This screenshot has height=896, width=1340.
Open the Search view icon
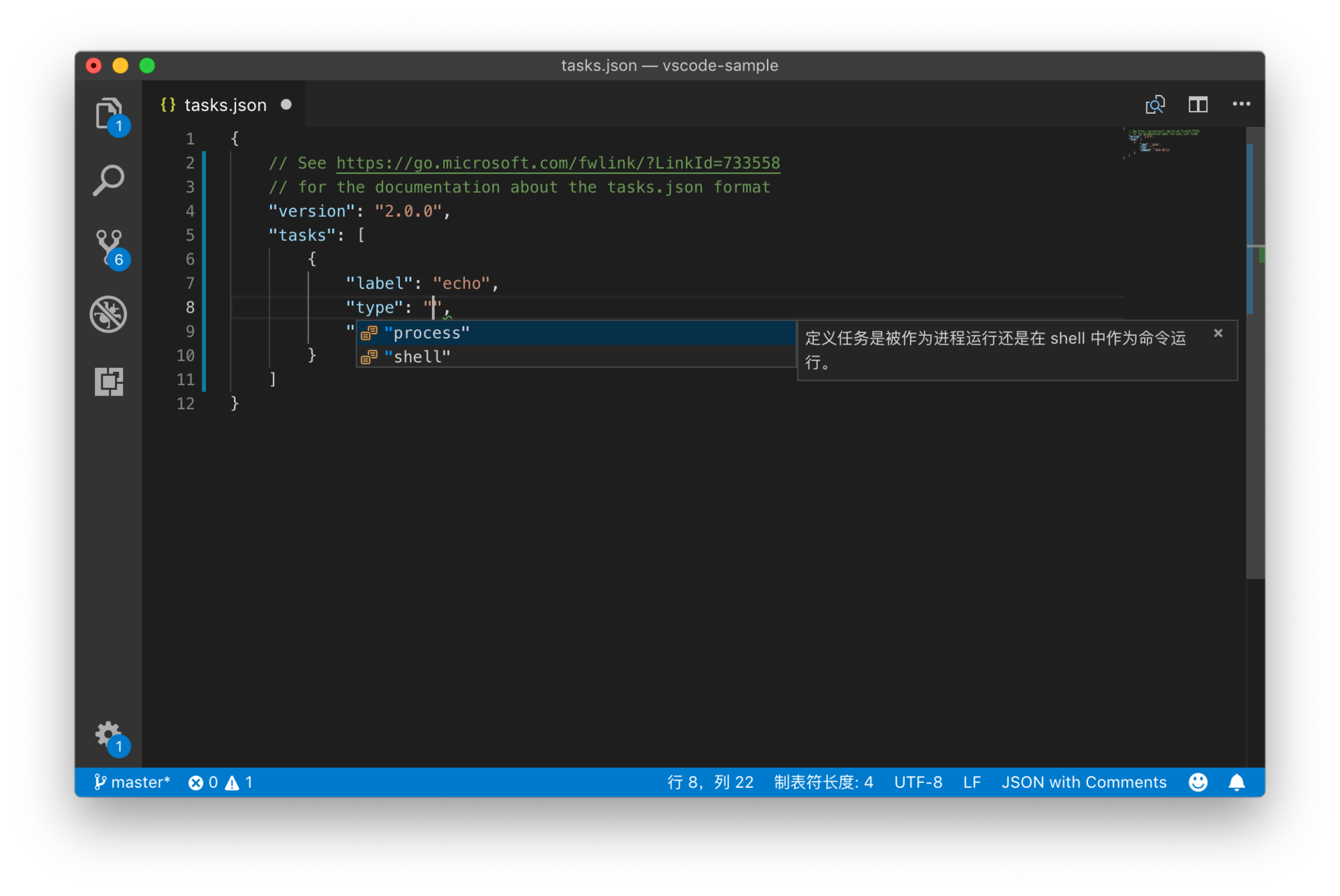coord(108,181)
